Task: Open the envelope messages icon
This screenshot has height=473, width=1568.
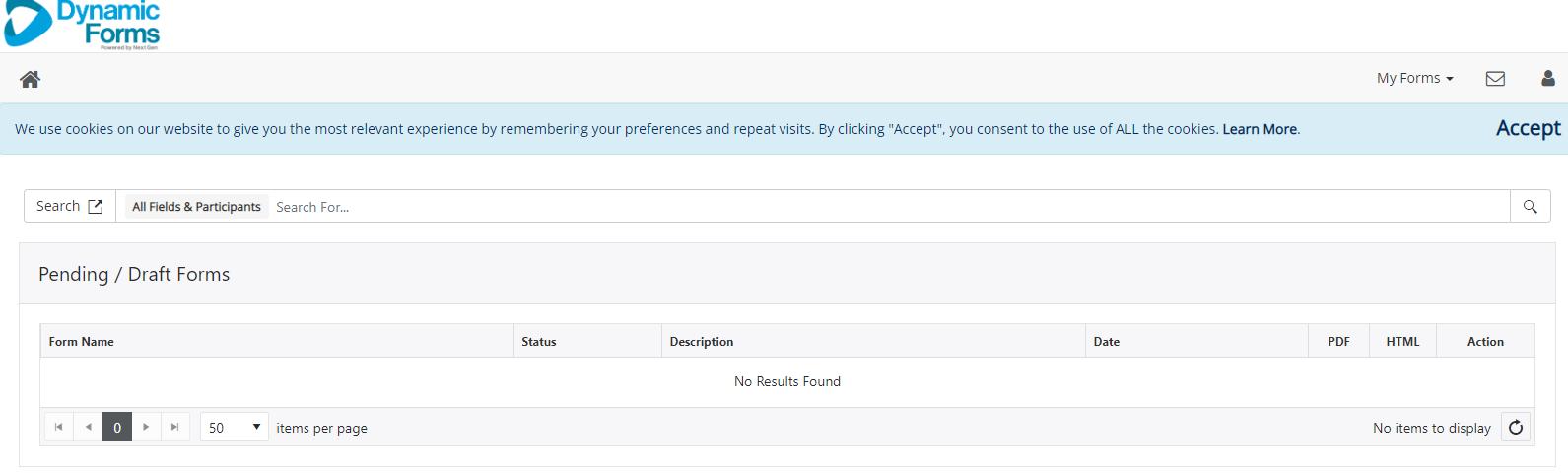Action: pyautogui.click(x=1495, y=79)
